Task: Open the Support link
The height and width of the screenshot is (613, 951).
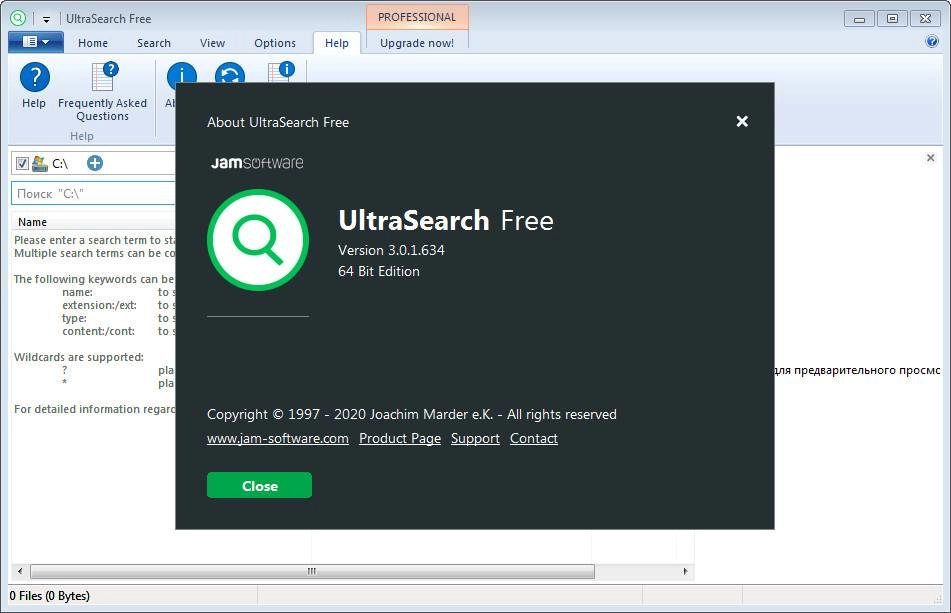Action: tap(475, 438)
